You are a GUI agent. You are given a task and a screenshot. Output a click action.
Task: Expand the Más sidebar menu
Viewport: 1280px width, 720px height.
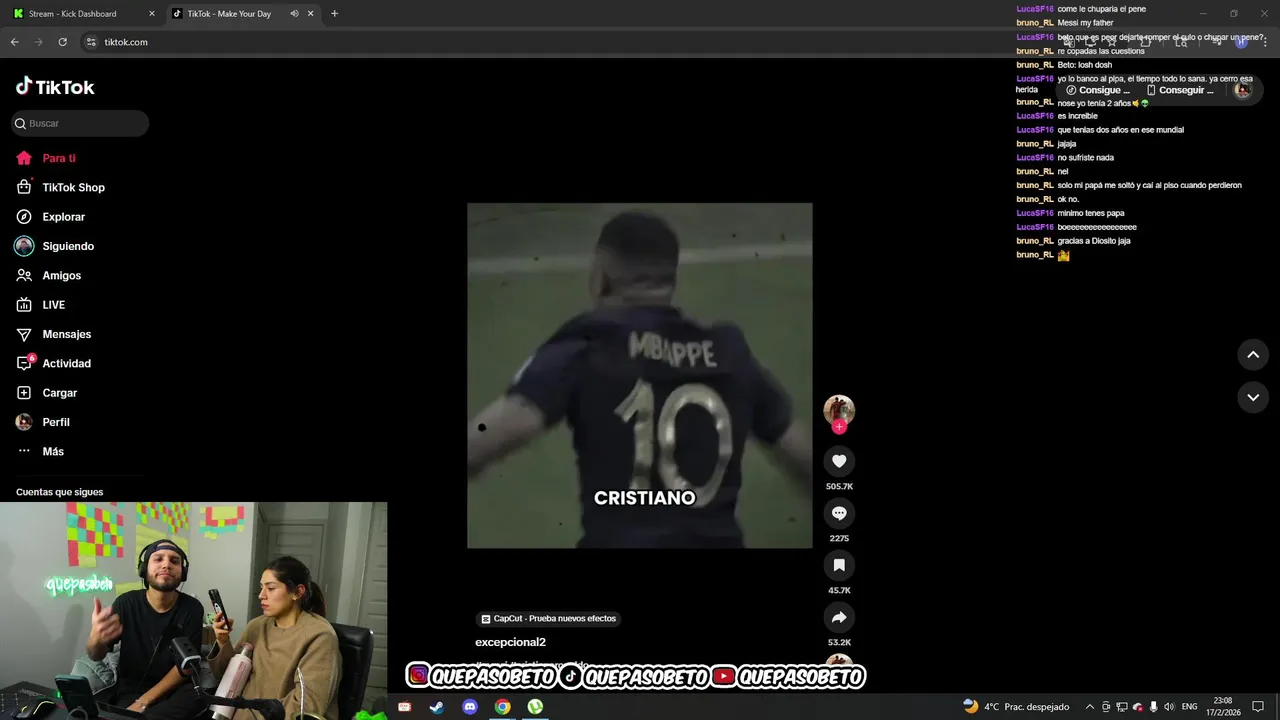click(x=40, y=451)
